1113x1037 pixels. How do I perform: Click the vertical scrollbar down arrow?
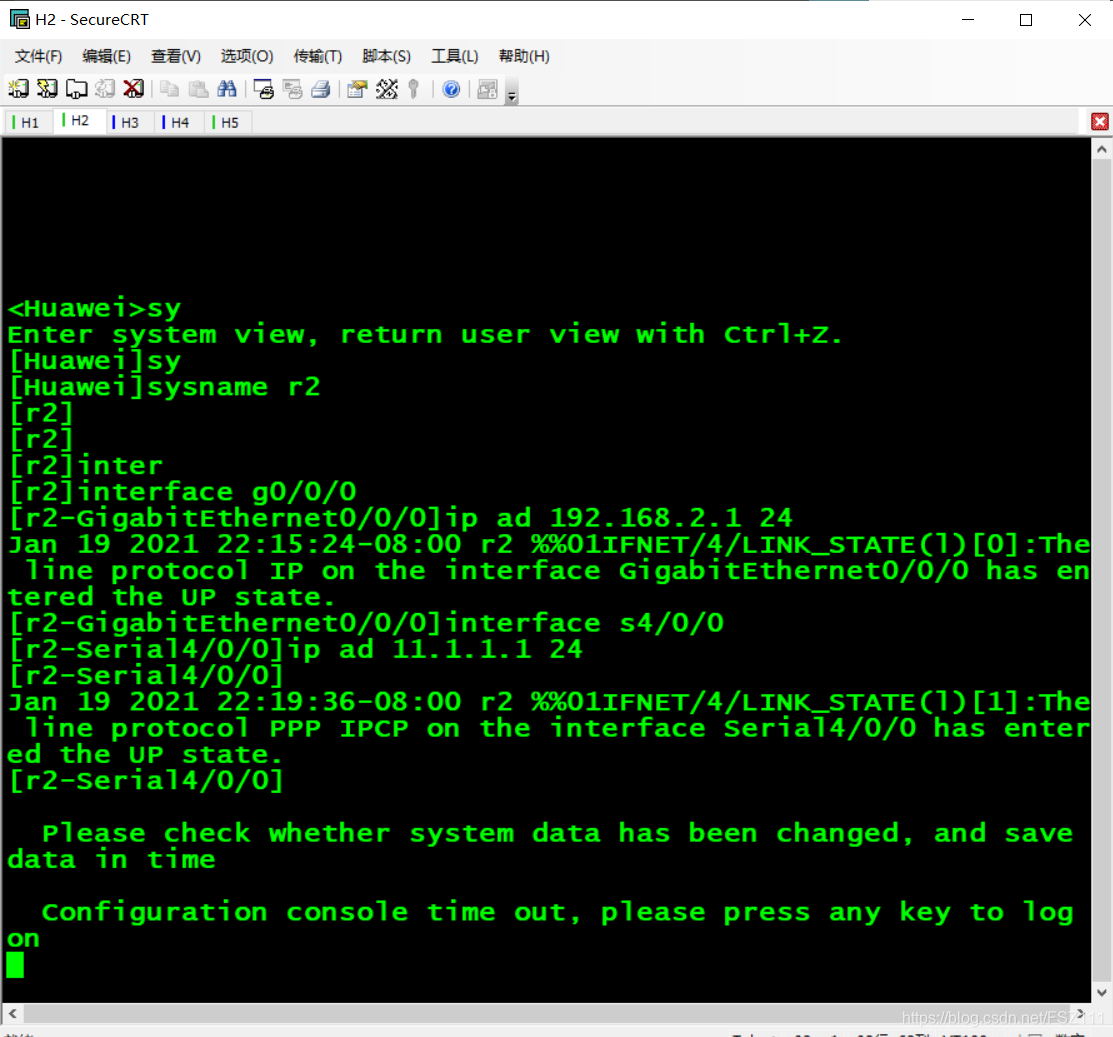click(1101, 992)
